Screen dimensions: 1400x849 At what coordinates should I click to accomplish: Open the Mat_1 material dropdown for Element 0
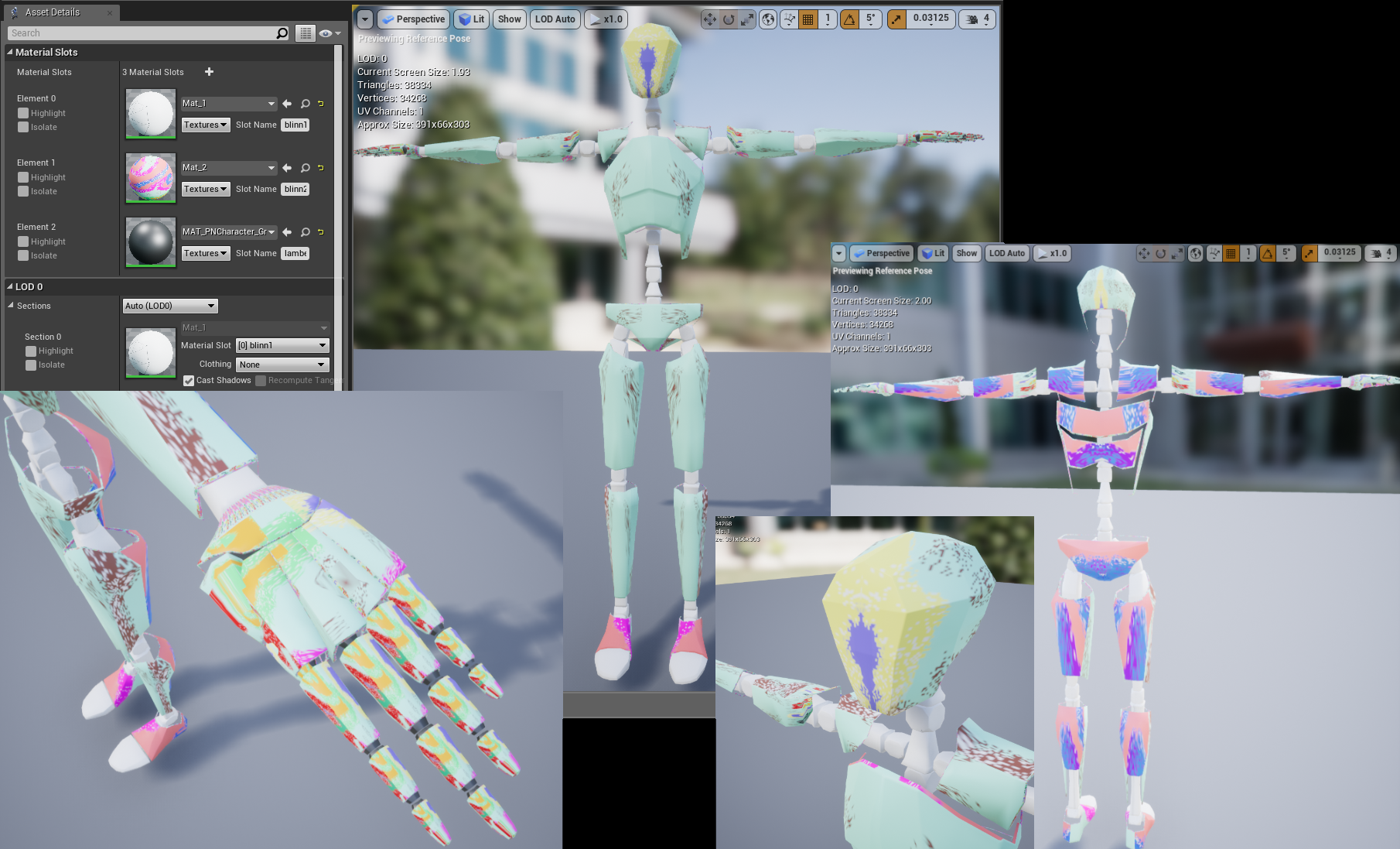[229, 103]
